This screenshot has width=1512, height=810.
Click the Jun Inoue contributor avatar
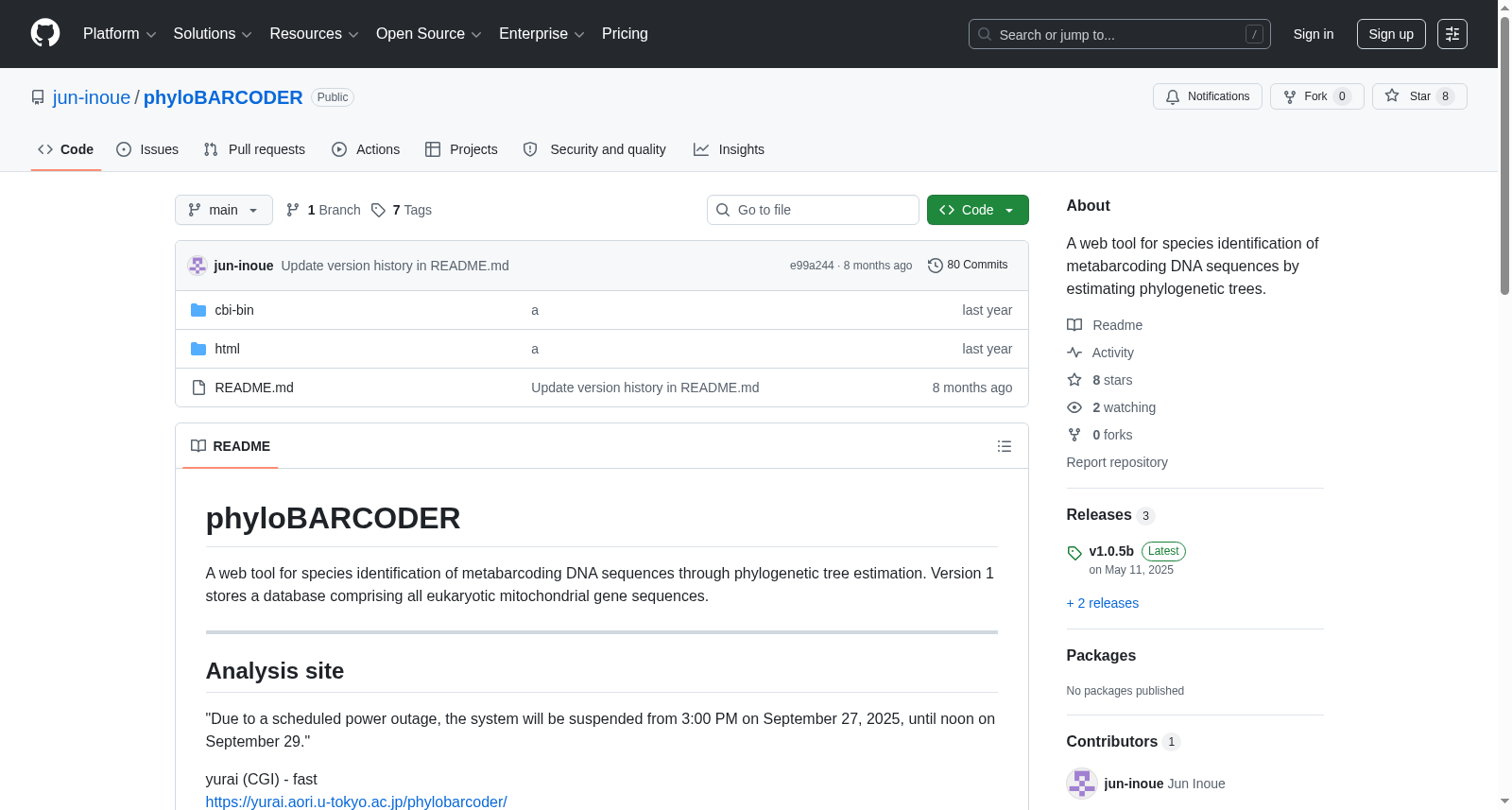coord(1082,784)
